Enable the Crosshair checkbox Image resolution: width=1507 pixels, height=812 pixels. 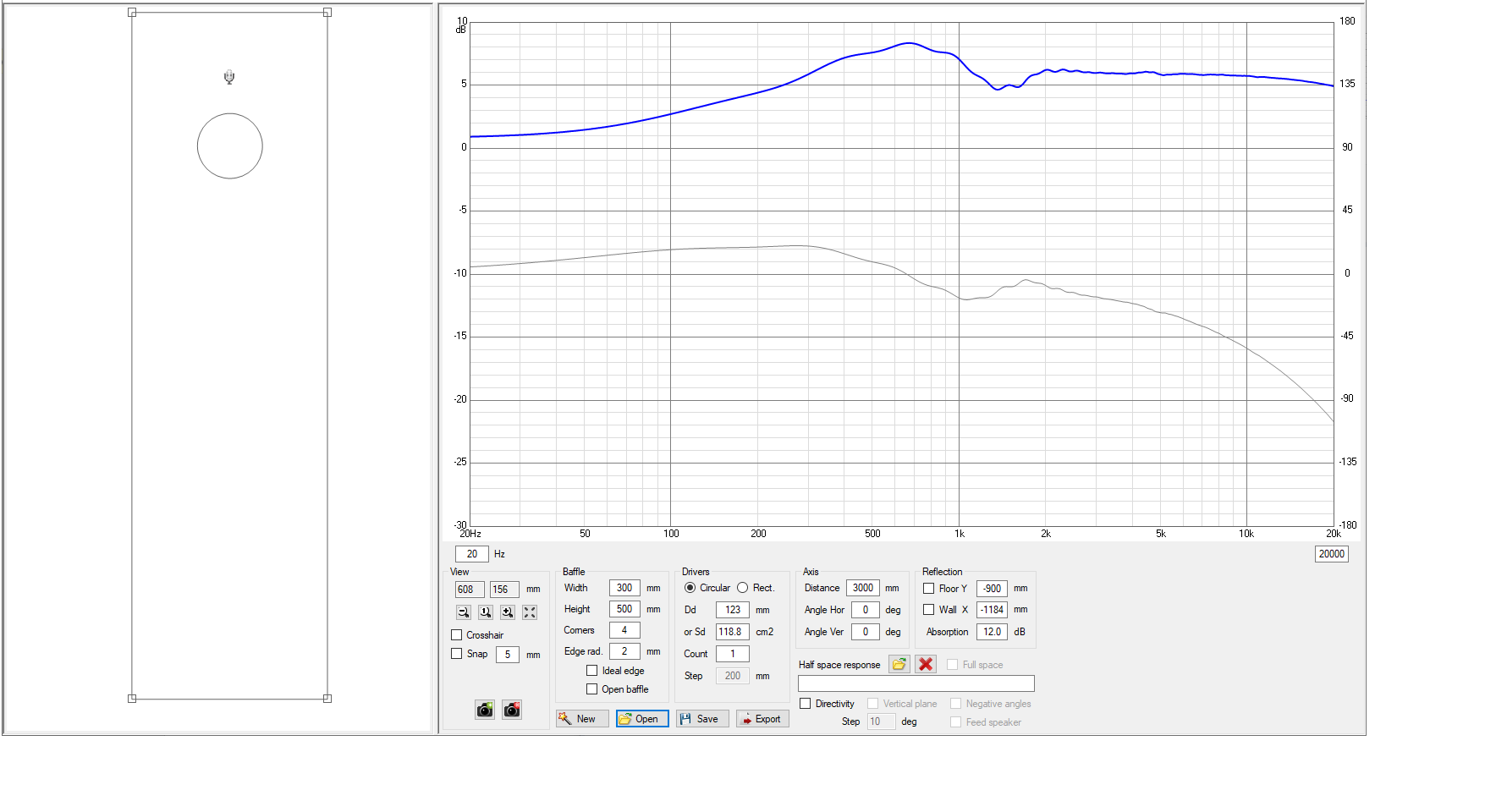[457, 635]
